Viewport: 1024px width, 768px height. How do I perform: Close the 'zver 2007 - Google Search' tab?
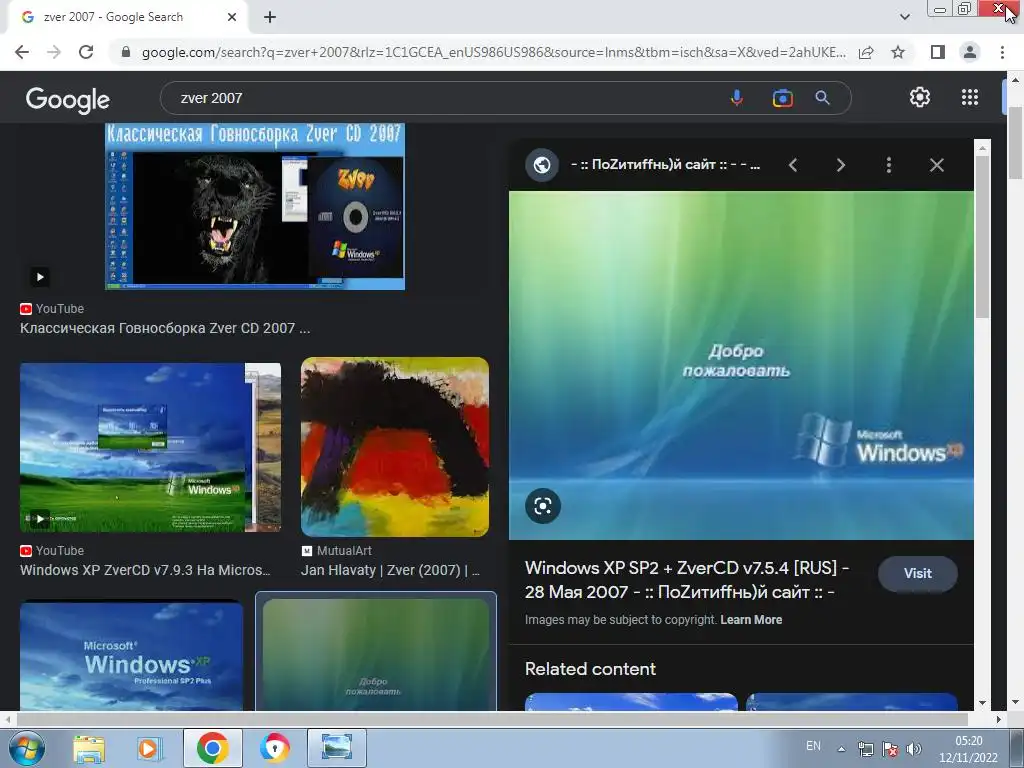point(232,17)
